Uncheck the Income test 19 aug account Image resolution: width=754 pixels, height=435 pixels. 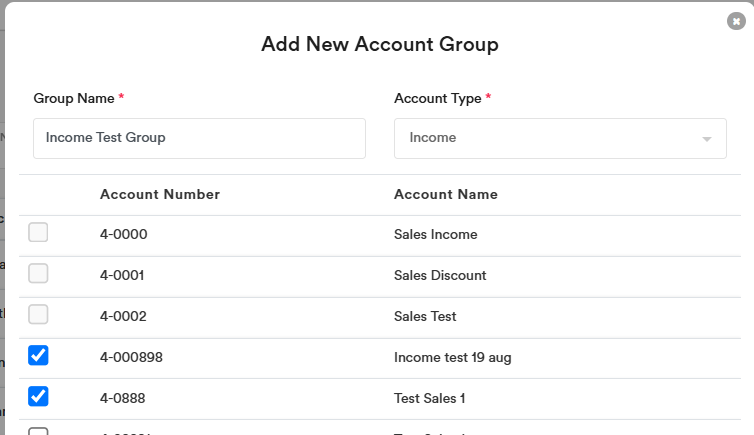(x=38, y=356)
